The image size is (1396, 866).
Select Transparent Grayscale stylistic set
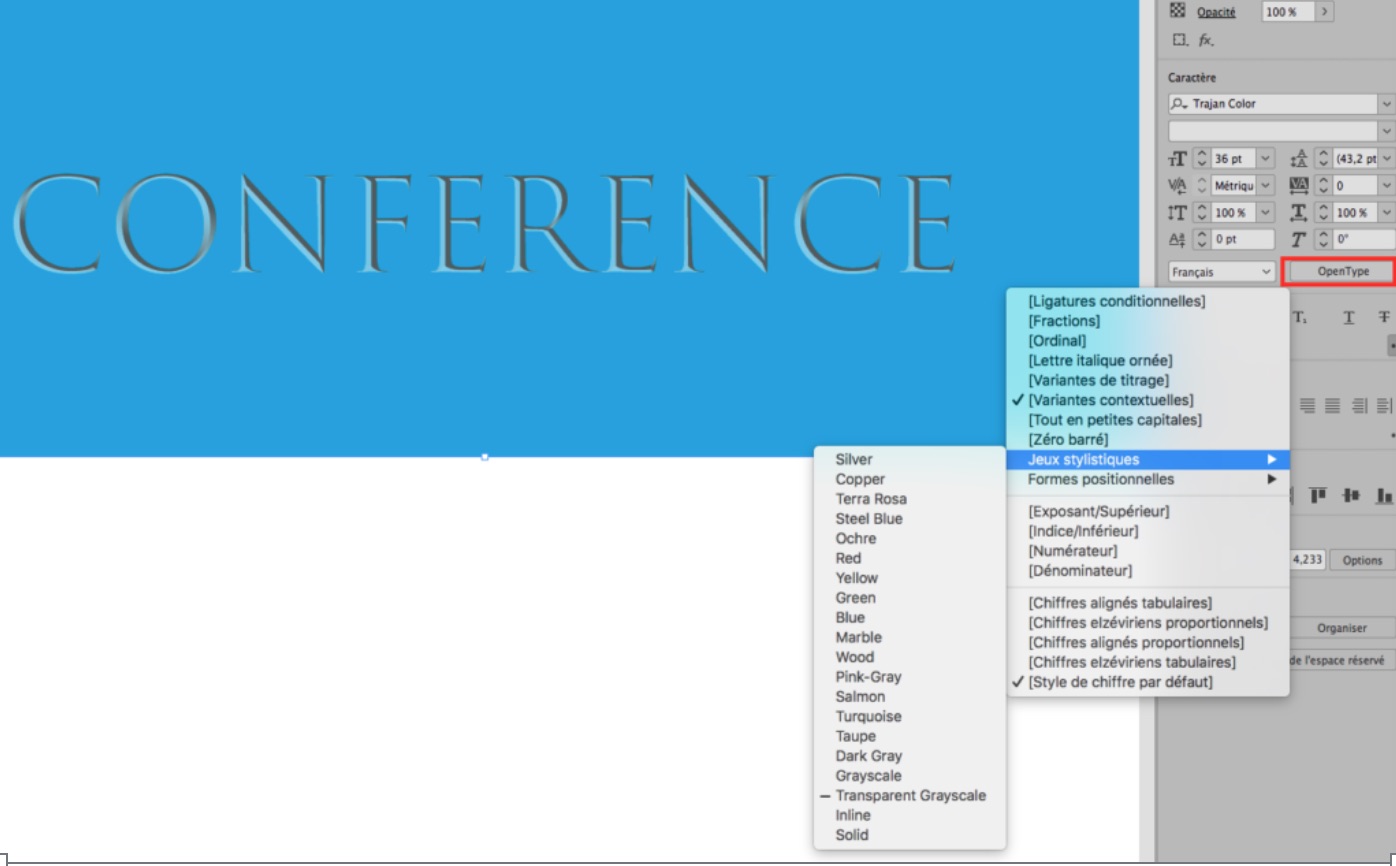(x=910, y=796)
